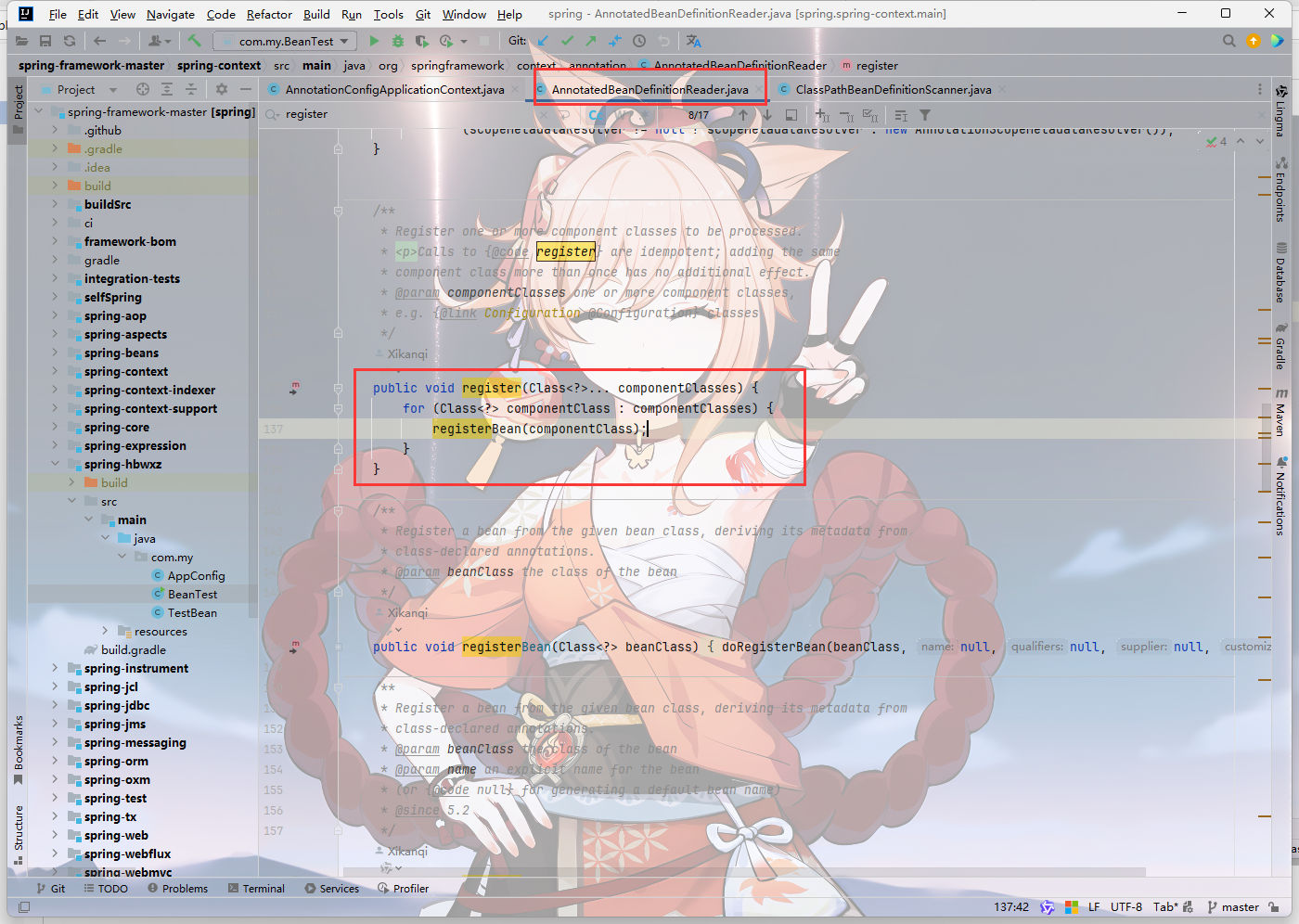Open the Problems tool window
Image resolution: width=1299 pixels, height=924 pixels.
177,888
